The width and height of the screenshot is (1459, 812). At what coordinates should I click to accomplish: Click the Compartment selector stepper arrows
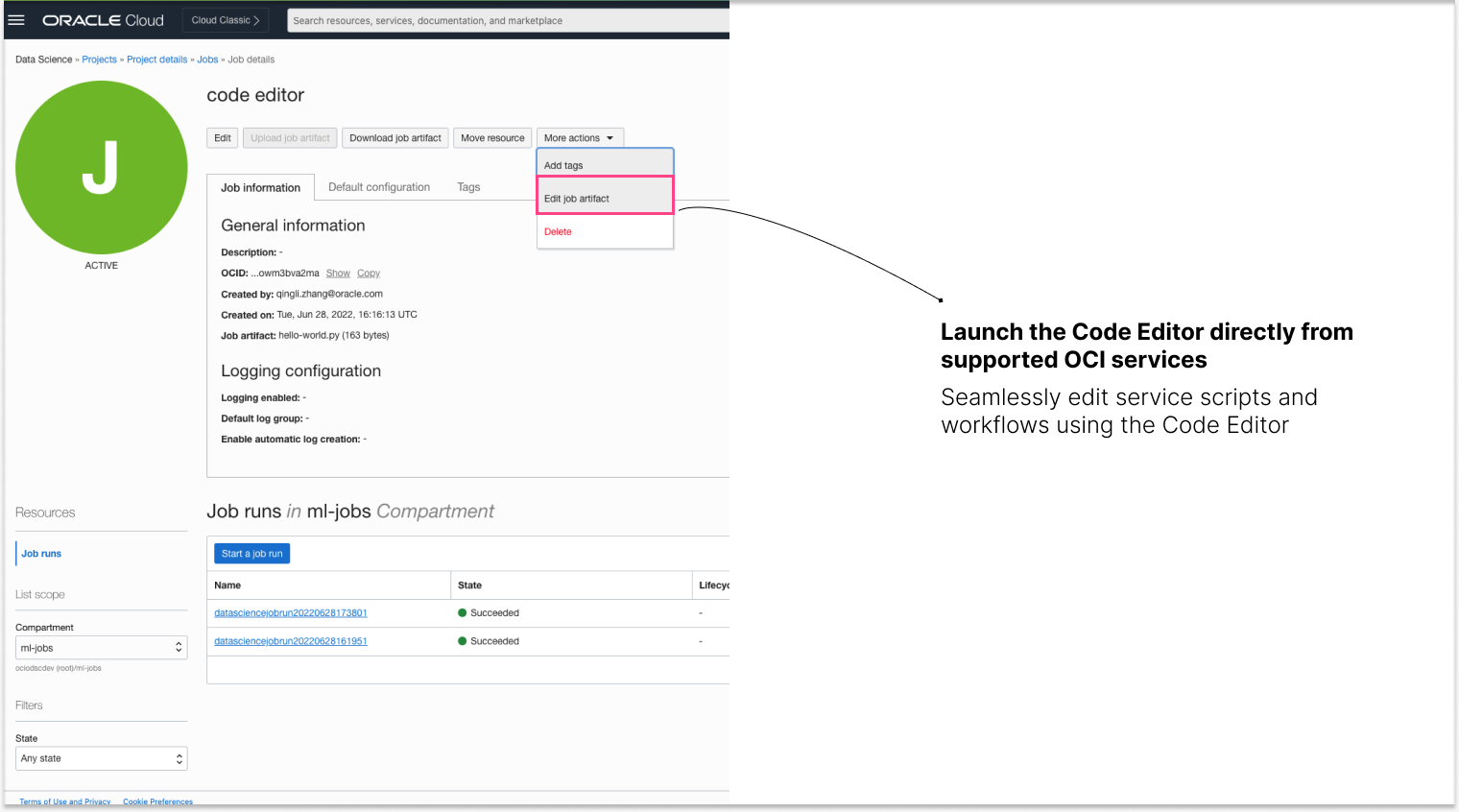coord(179,647)
